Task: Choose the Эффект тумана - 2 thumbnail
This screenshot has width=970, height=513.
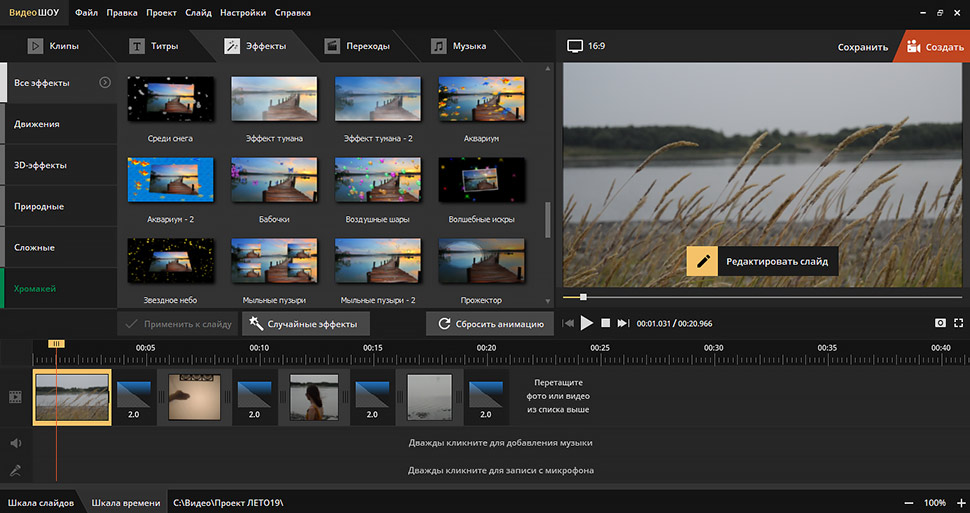Action: click(378, 99)
